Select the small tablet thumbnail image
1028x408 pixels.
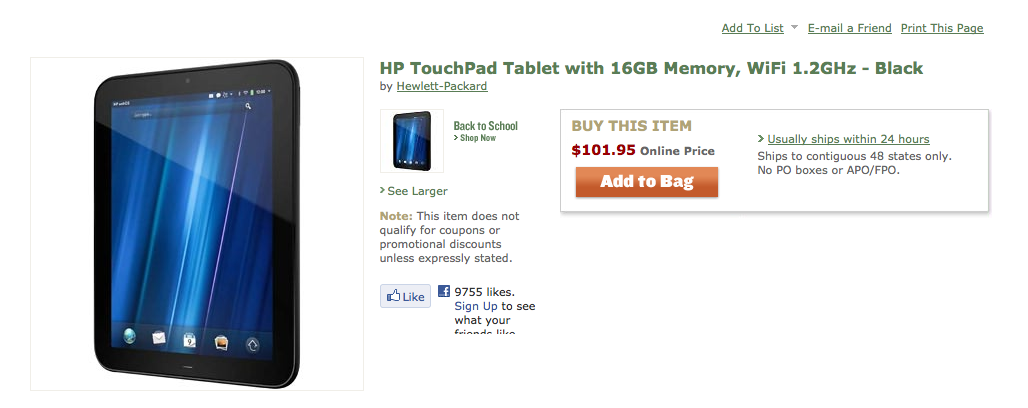tap(412, 141)
